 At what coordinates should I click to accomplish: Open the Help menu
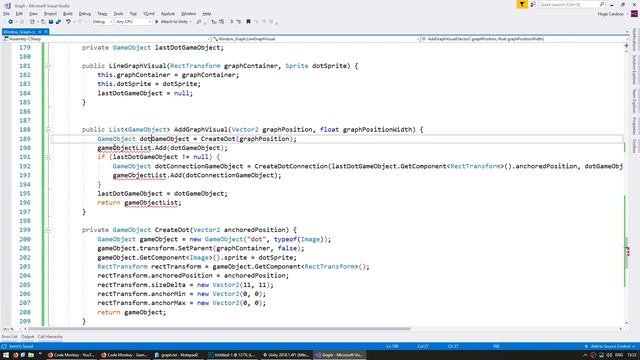tap(207, 14)
